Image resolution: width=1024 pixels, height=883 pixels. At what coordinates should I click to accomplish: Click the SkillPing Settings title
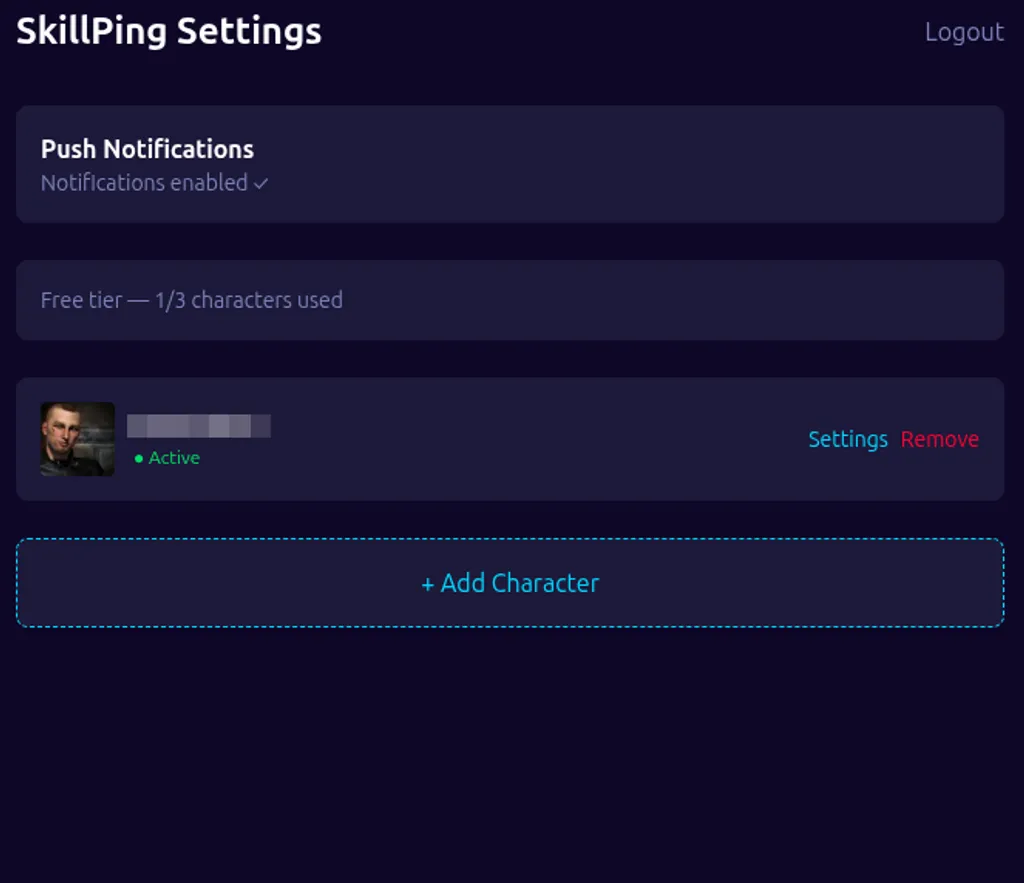point(167,31)
